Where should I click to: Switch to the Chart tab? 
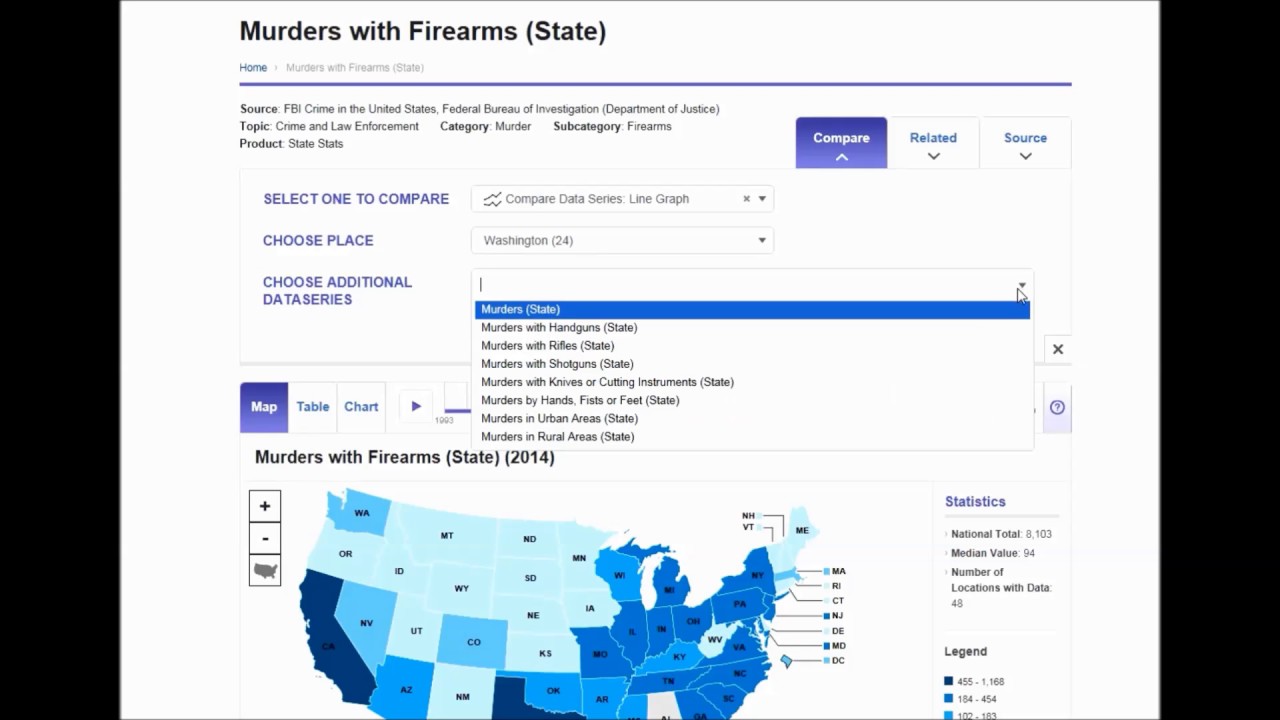(361, 407)
